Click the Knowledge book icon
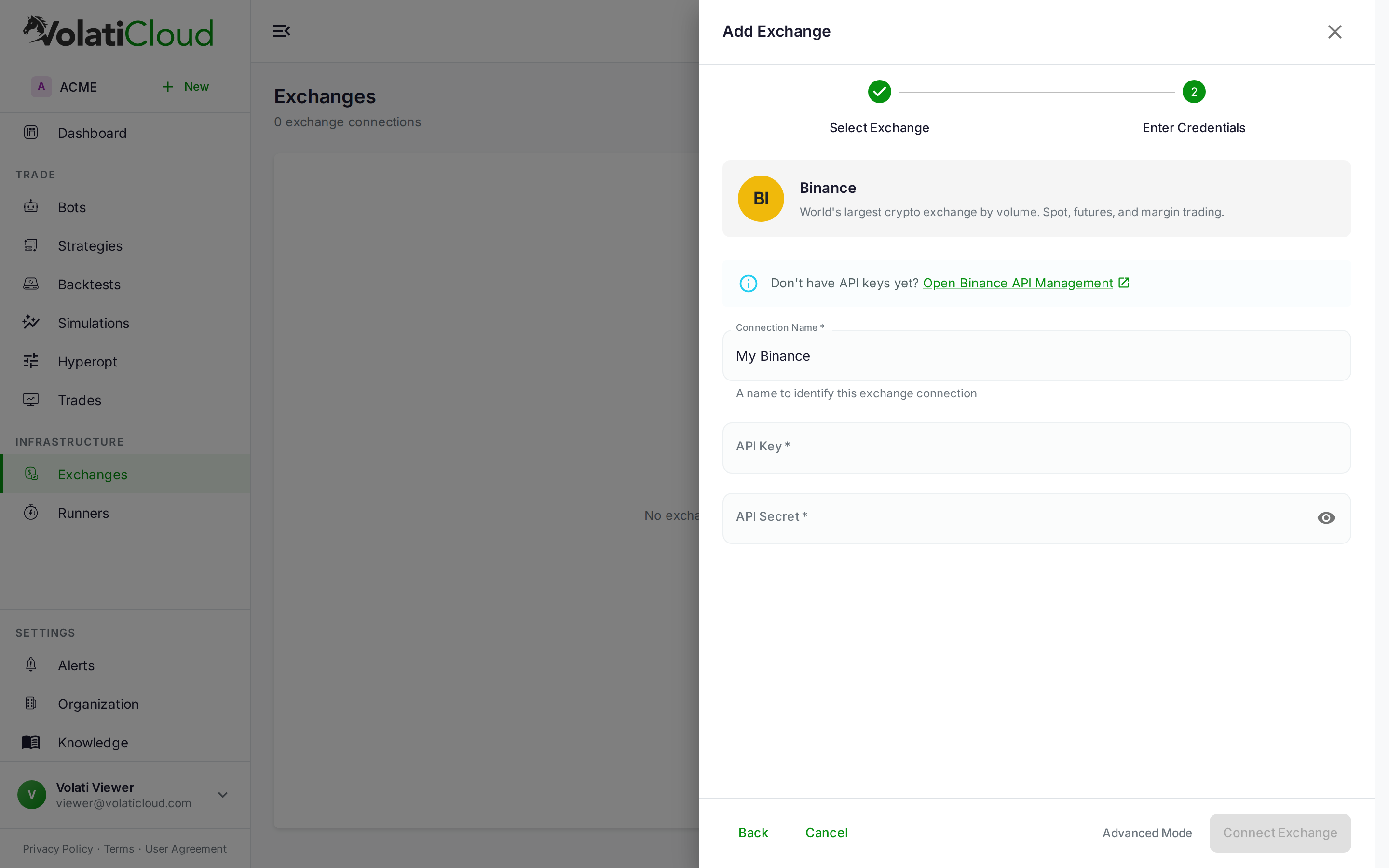Image resolution: width=1389 pixels, height=868 pixels. click(31, 742)
